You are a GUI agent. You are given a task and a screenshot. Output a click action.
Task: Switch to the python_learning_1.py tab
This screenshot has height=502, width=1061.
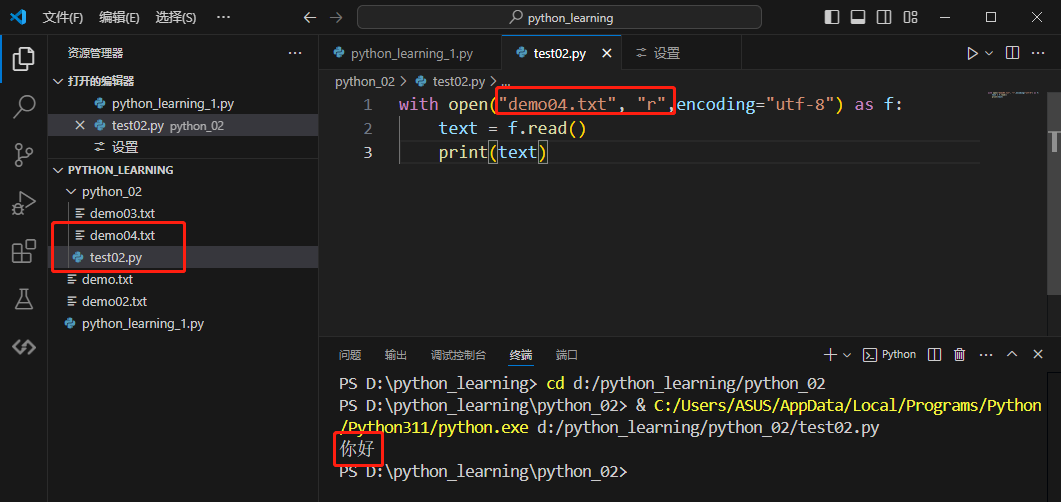point(410,53)
